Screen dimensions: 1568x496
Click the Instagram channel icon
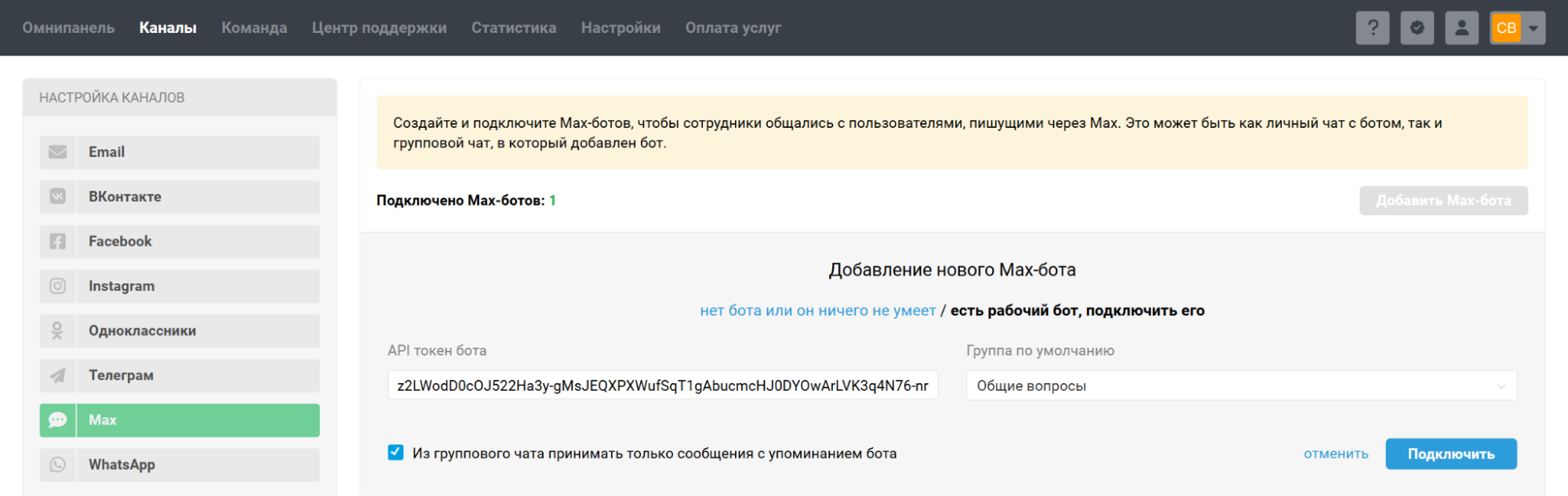point(58,286)
